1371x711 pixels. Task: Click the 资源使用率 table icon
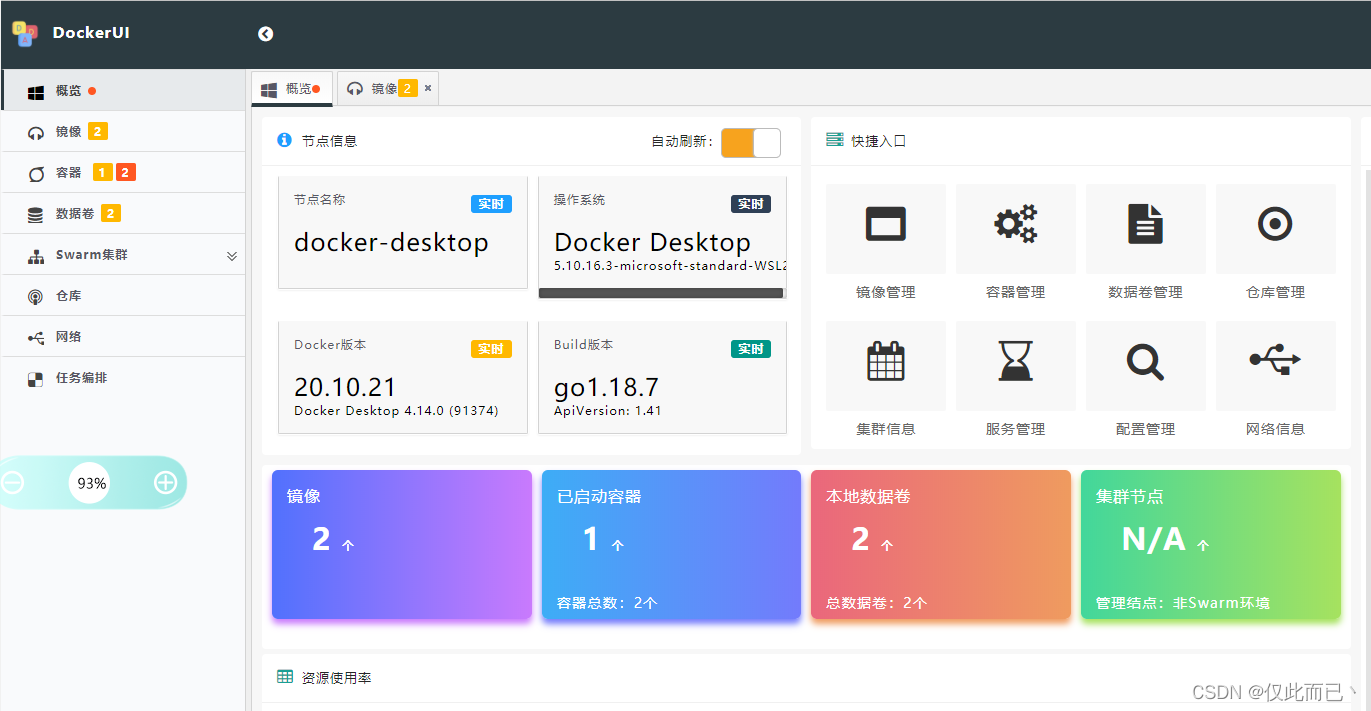[285, 677]
